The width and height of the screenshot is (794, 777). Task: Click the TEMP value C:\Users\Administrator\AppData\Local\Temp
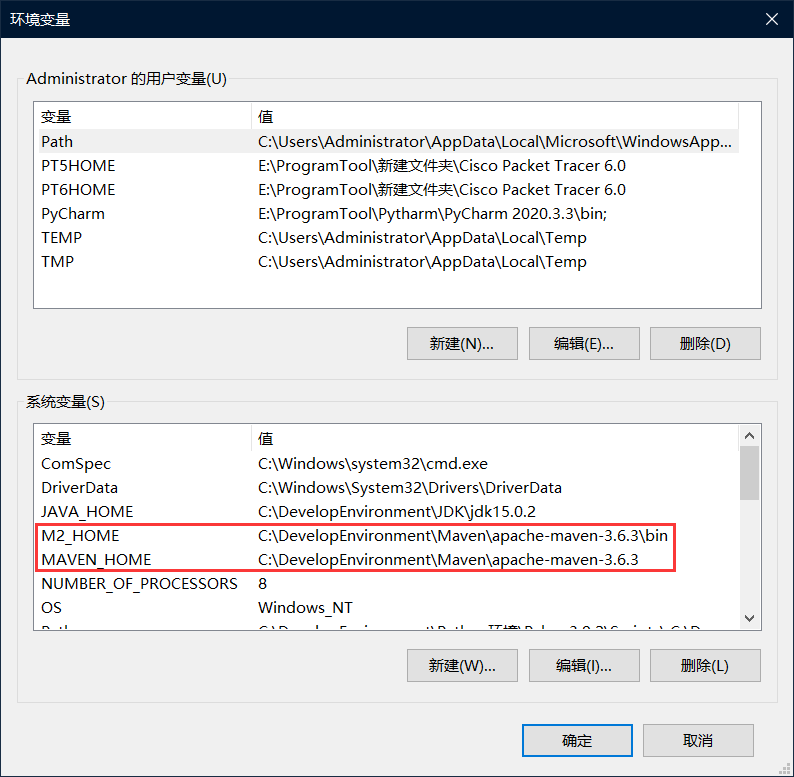tap(422, 238)
